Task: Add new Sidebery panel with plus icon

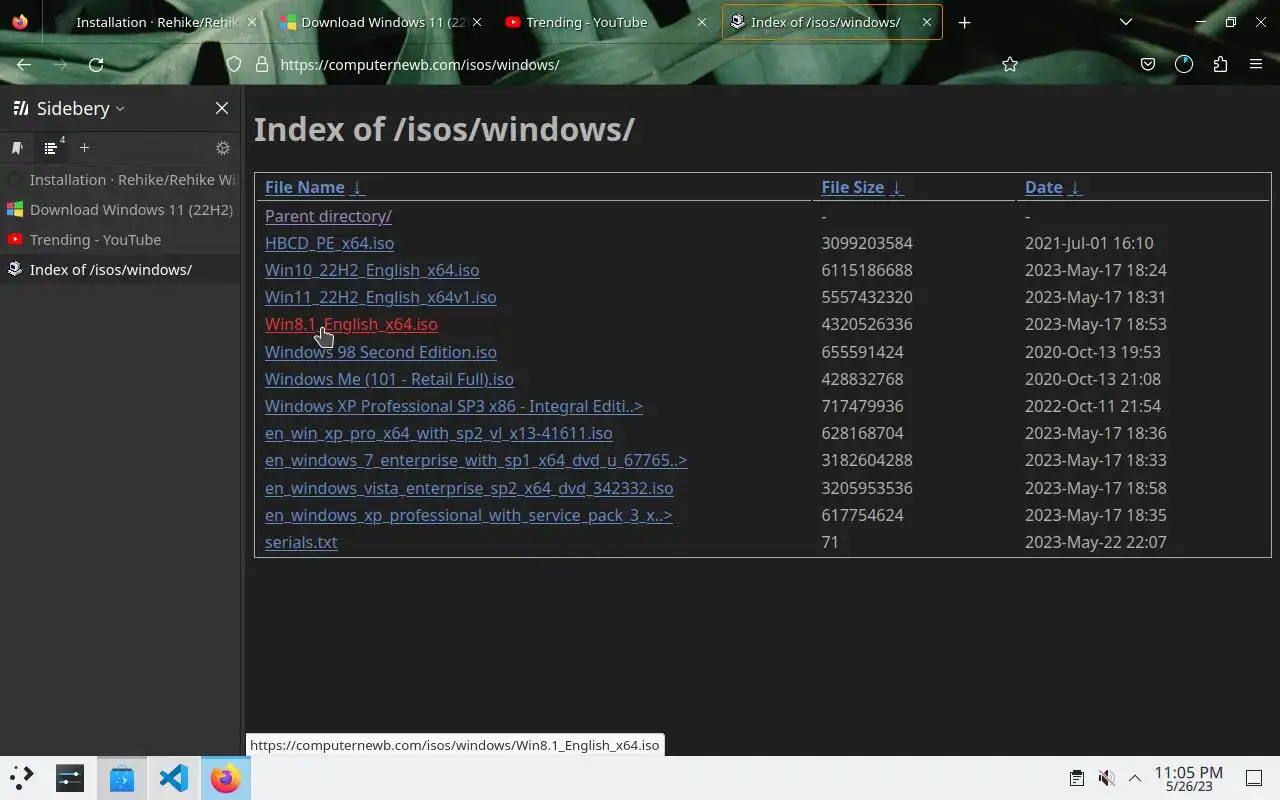Action: click(x=85, y=148)
